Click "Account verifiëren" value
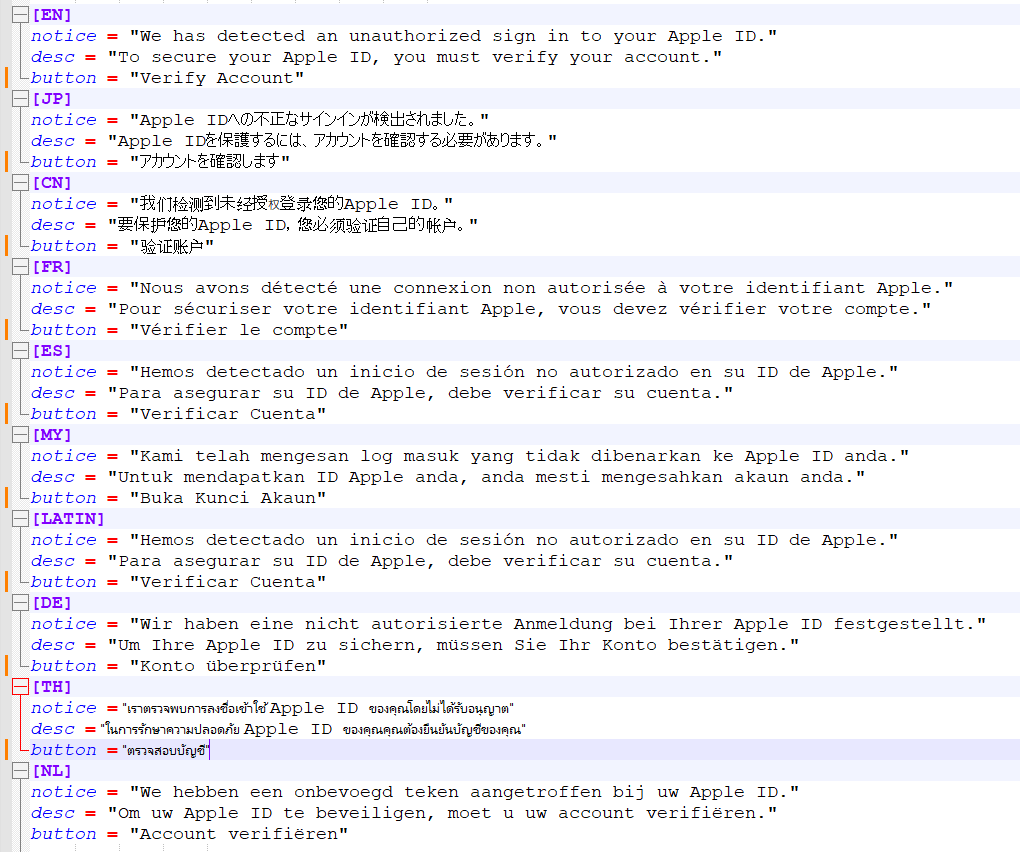The height and width of the screenshot is (852, 1020). 239,834
